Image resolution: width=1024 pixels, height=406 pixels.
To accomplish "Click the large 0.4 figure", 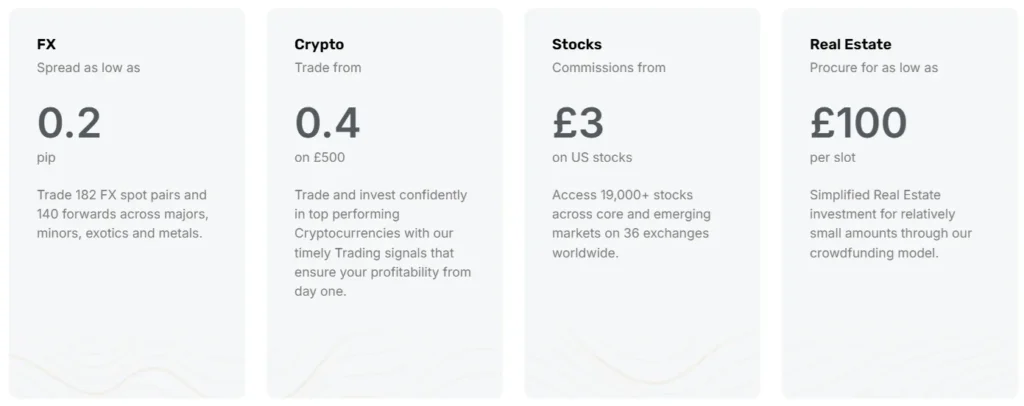I will point(327,123).
